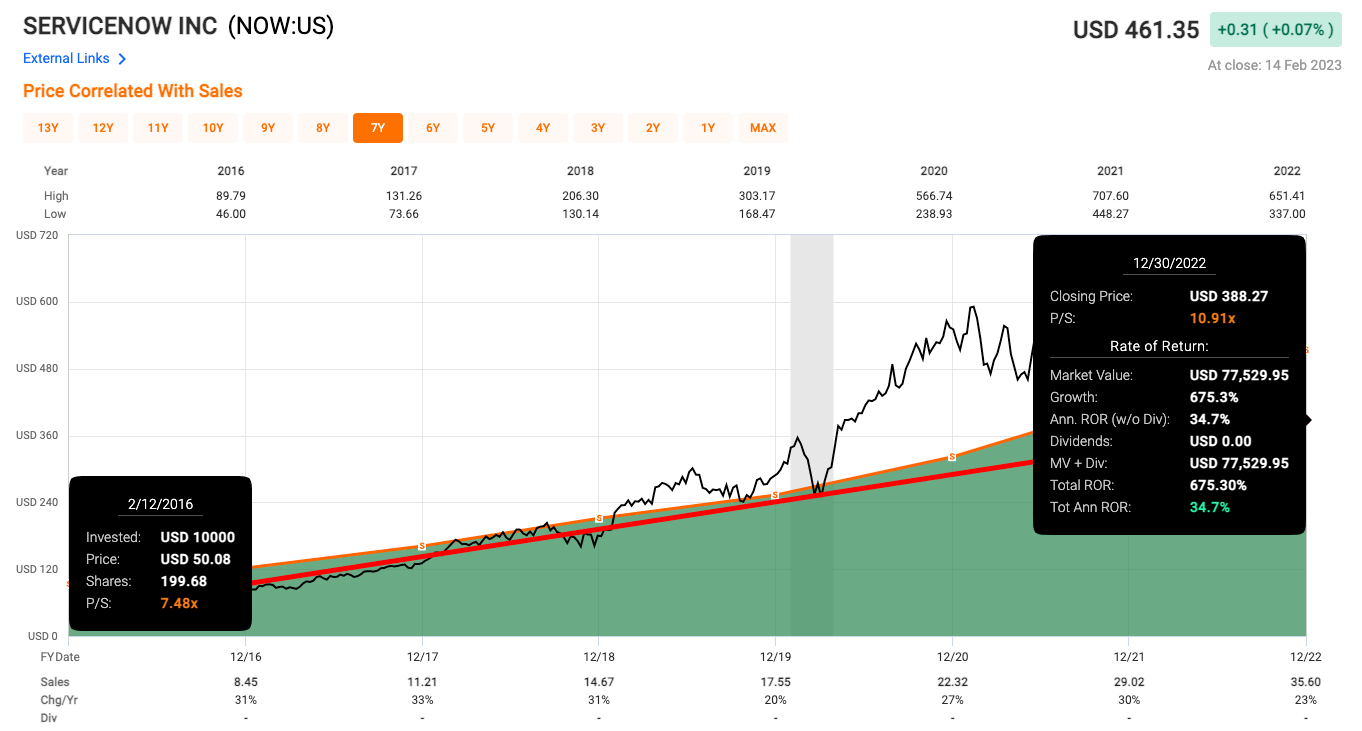Click the sales marker on the 12/18 gridline
Screen dimensions: 1362x731
tap(598, 518)
